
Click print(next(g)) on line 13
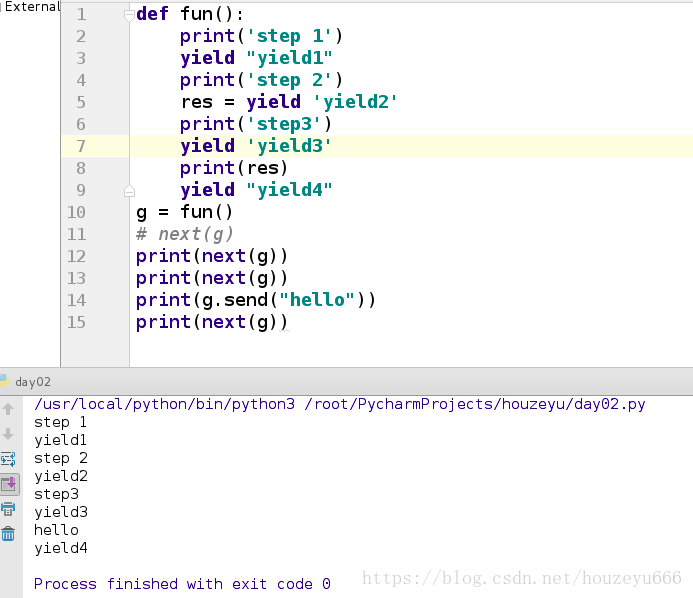pyautogui.click(x=212, y=278)
